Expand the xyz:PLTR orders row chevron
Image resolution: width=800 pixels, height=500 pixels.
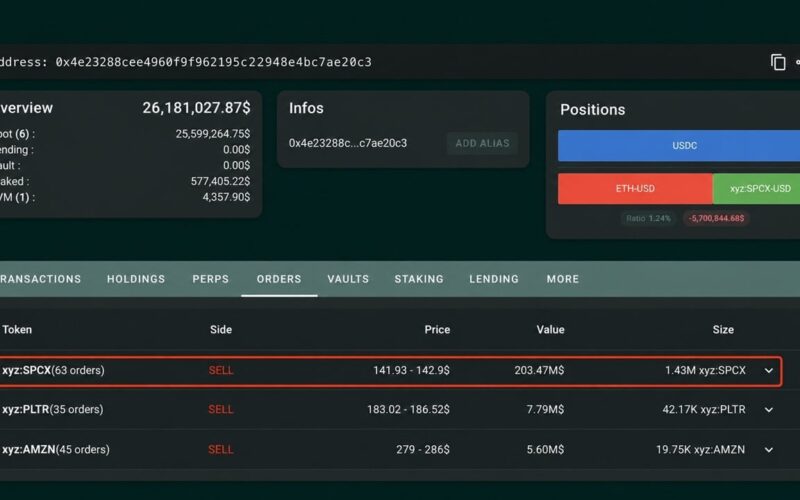pos(768,410)
